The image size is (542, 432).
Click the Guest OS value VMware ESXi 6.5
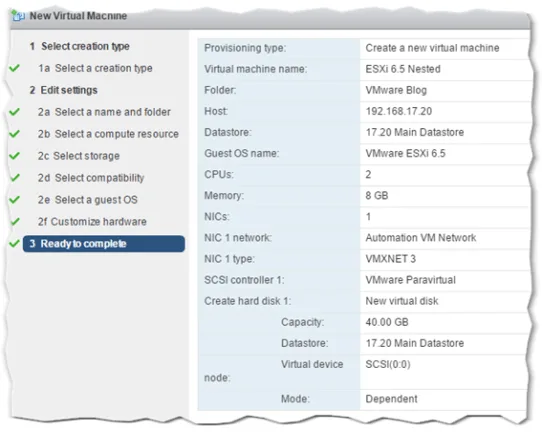pyautogui.click(x=405, y=153)
